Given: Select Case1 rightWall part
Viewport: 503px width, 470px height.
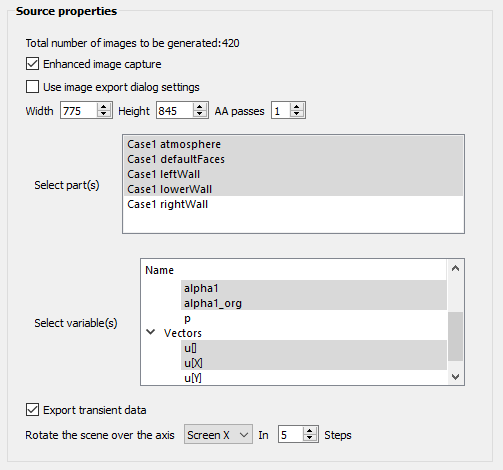Looking at the screenshot, I should (x=293, y=204).
